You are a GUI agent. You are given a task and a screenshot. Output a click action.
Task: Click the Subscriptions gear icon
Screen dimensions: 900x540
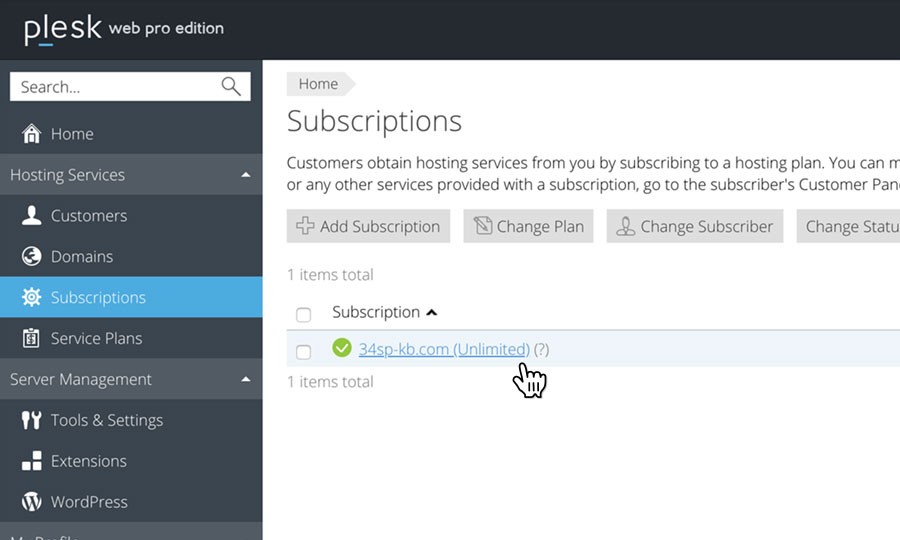(32, 297)
